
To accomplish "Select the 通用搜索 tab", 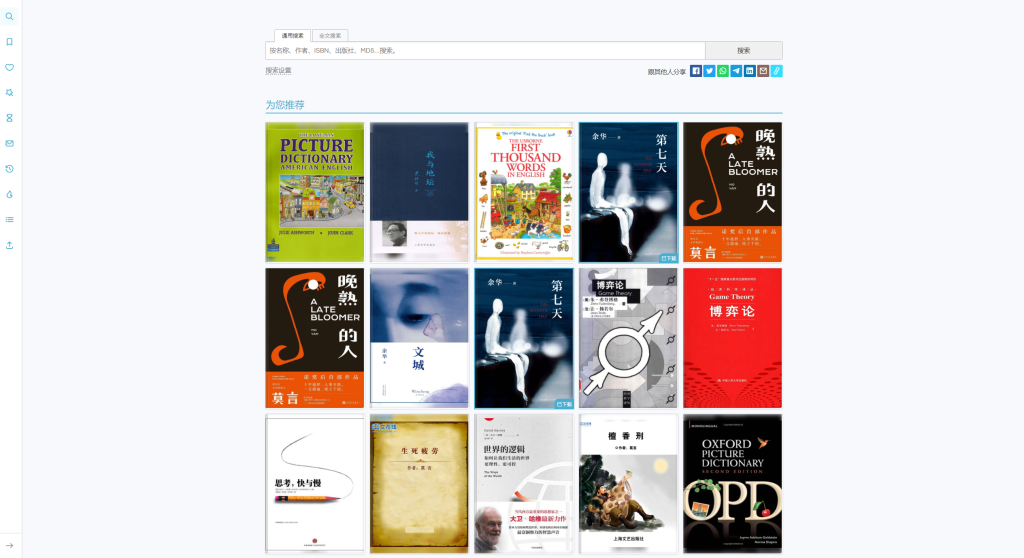I will pos(293,35).
